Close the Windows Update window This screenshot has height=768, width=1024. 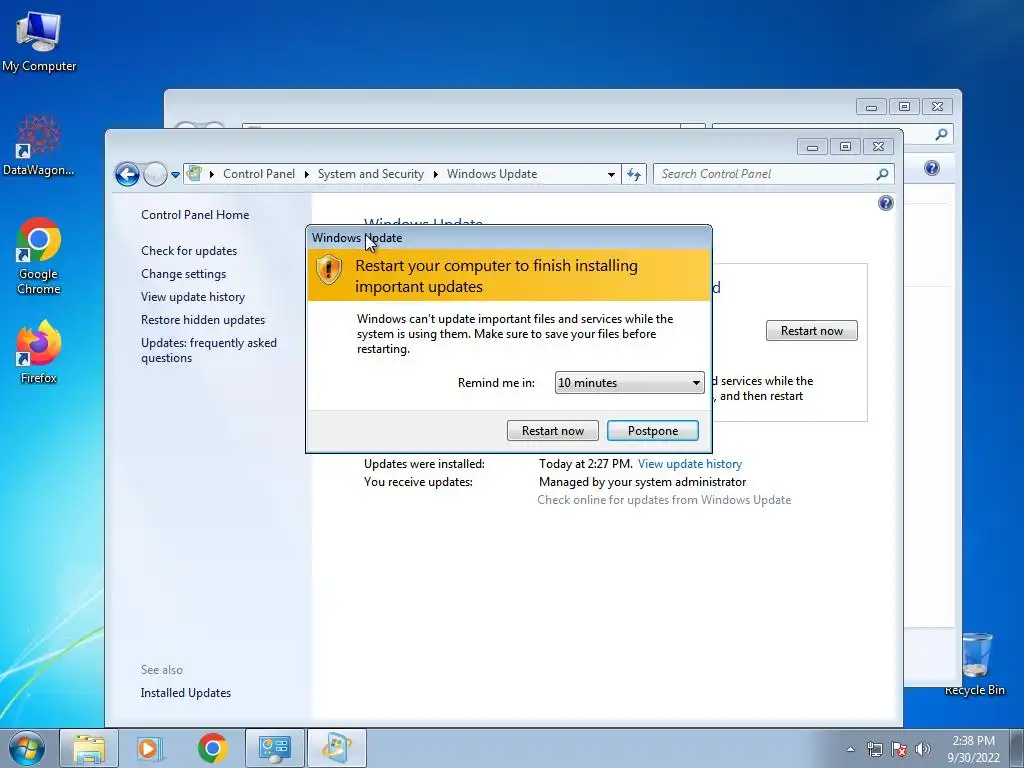tap(878, 146)
